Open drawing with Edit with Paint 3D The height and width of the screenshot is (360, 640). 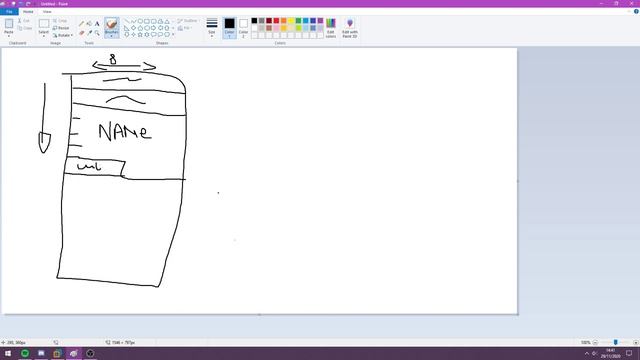click(x=350, y=28)
